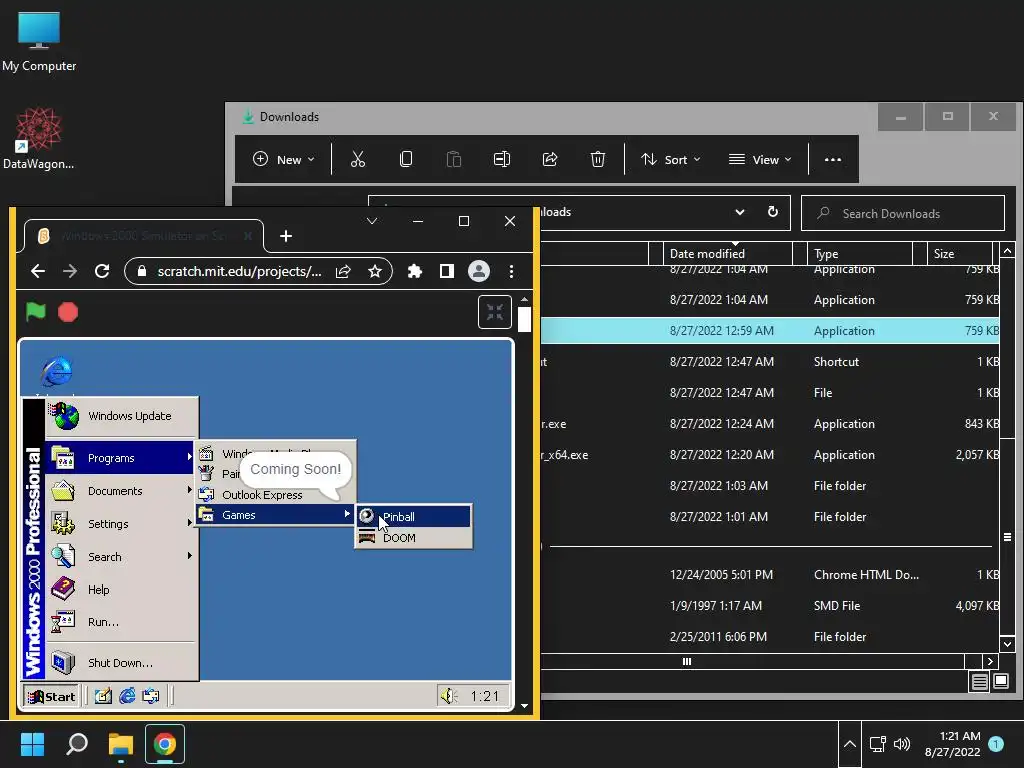Image resolution: width=1024 pixels, height=768 pixels.
Task: Click the simulated Start button
Action: (x=51, y=696)
